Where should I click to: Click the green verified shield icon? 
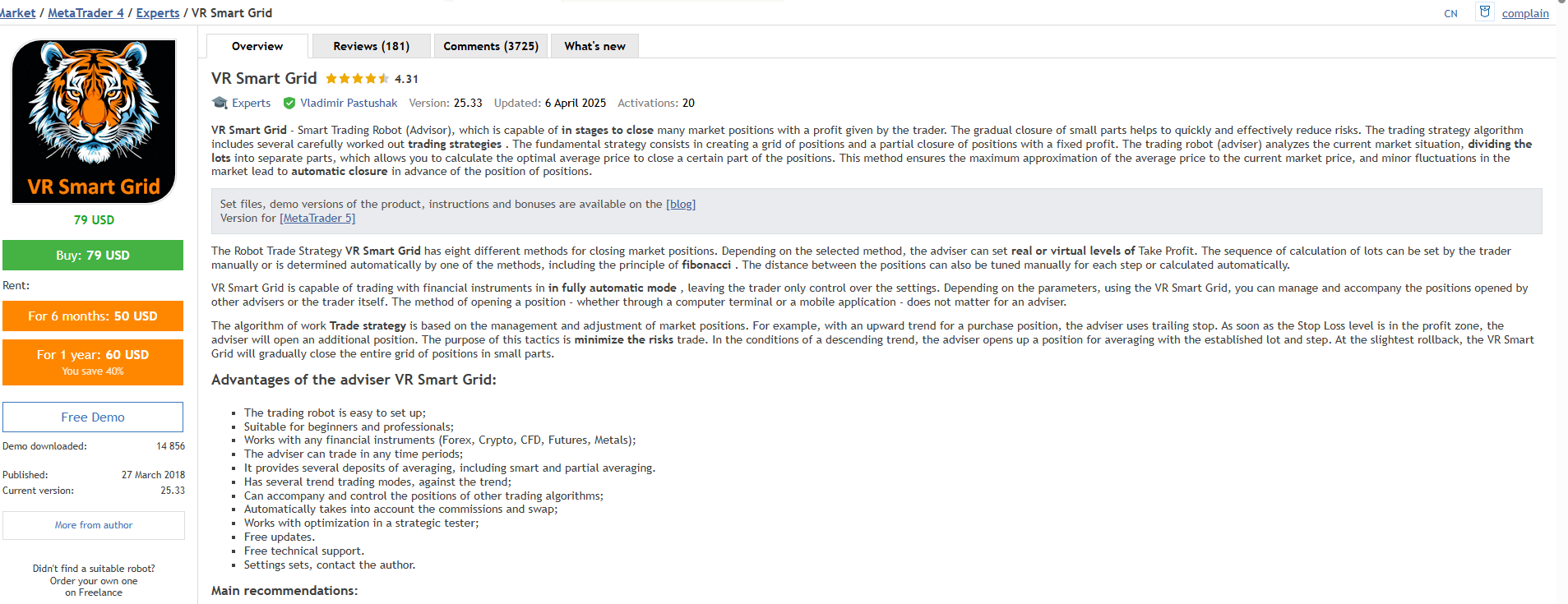pyautogui.click(x=289, y=103)
